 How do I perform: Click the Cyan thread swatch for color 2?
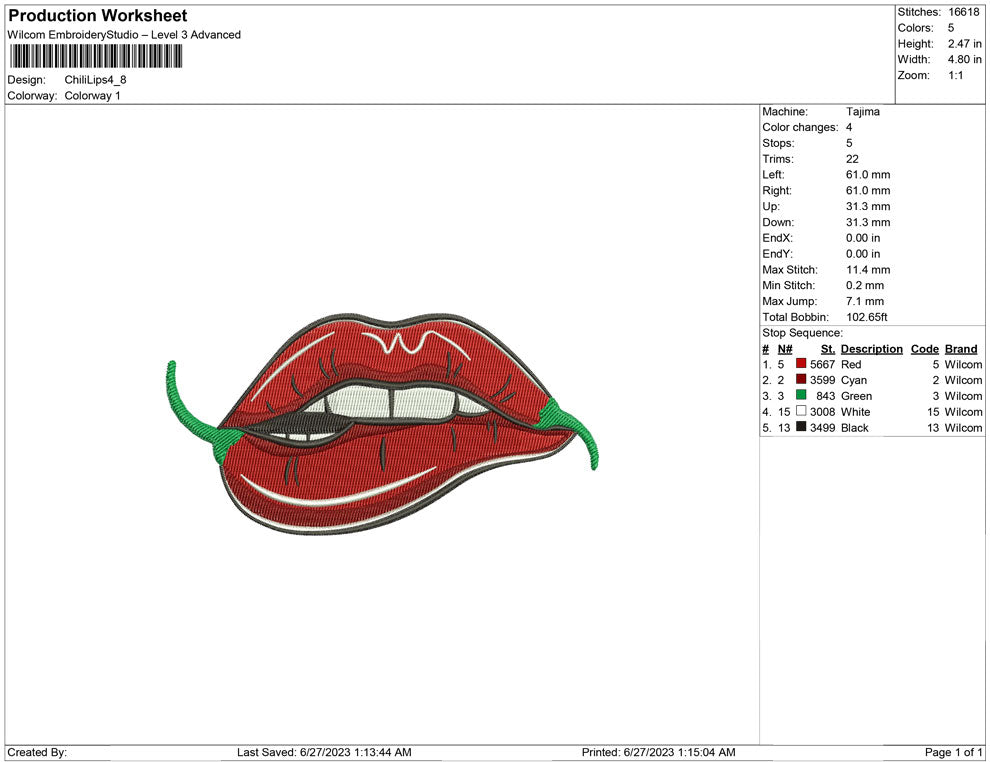point(799,380)
